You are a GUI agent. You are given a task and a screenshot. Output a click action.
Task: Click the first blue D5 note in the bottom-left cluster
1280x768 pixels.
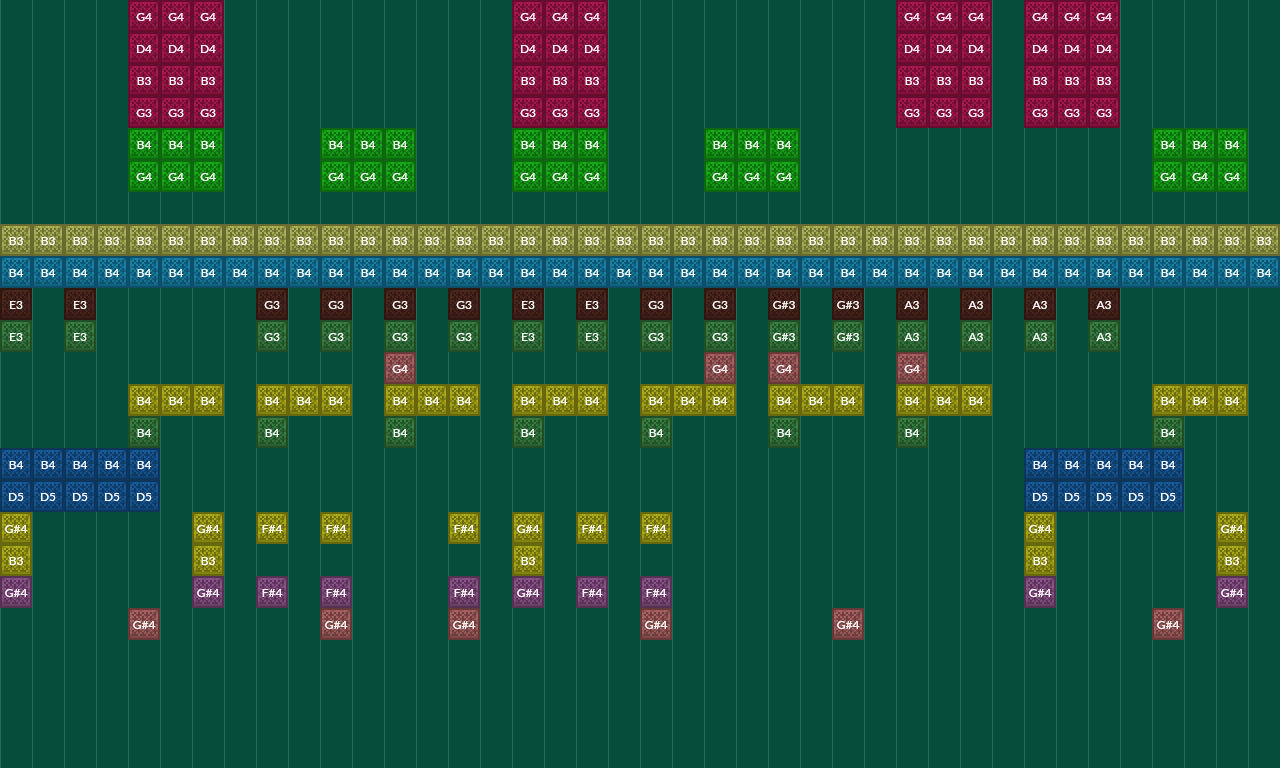pyautogui.click(x=16, y=496)
